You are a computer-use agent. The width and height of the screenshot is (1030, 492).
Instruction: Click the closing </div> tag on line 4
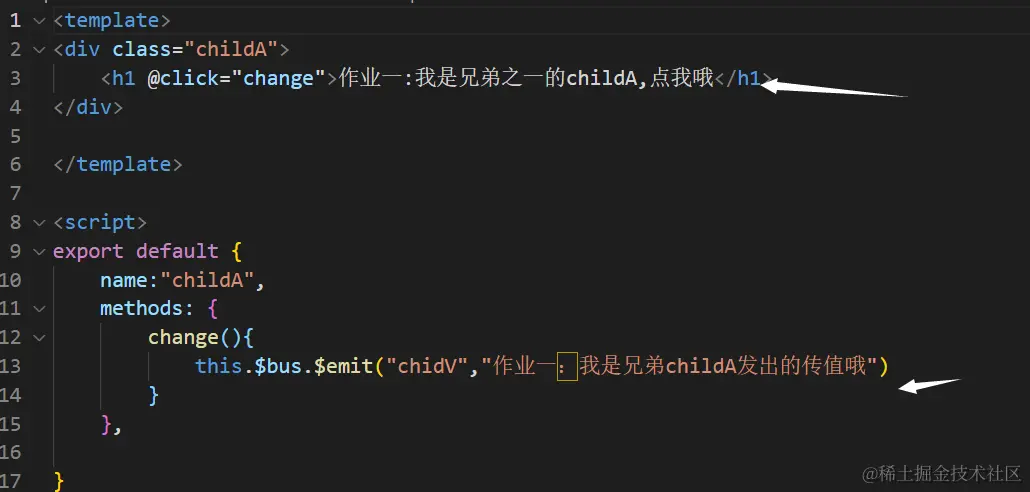(87, 107)
